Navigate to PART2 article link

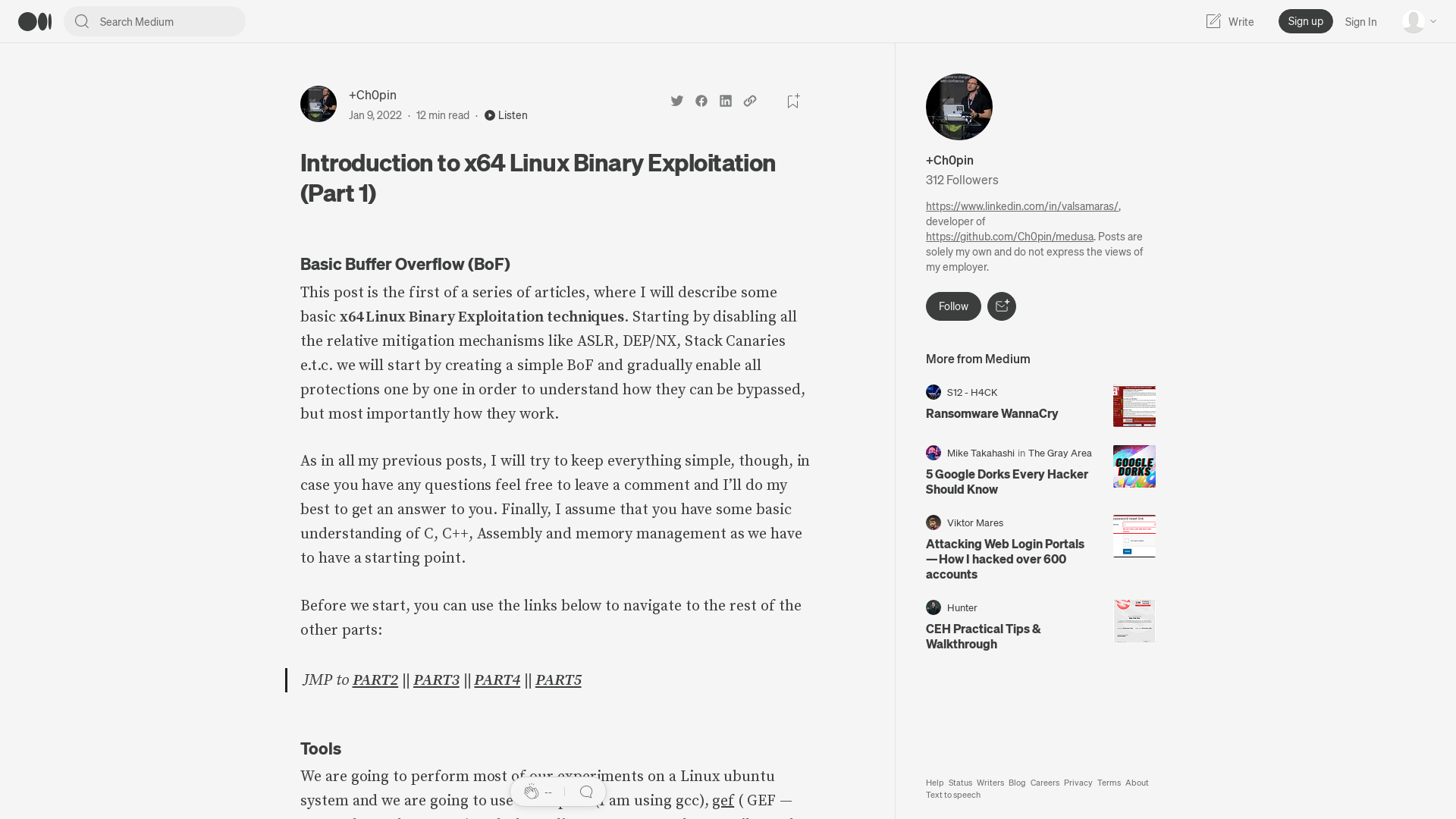375,680
